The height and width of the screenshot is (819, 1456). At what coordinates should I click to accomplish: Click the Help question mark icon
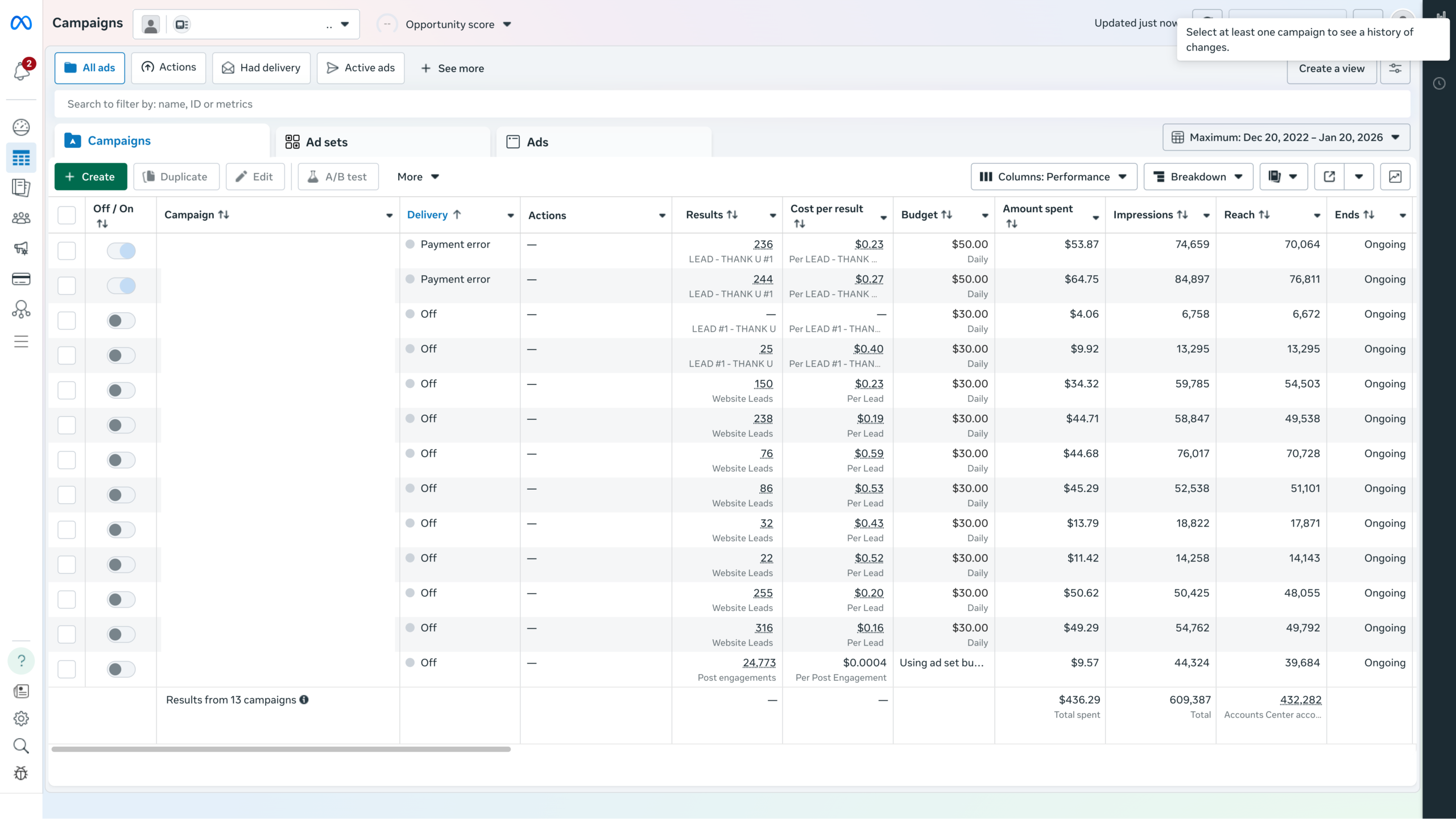(21, 661)
